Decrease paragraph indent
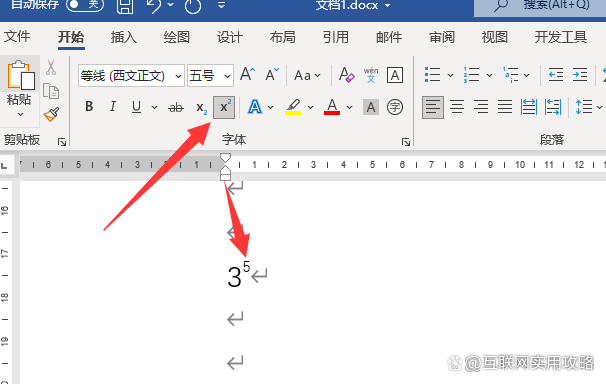This screenshot has height=384, width=606. [x=555, y=75]
